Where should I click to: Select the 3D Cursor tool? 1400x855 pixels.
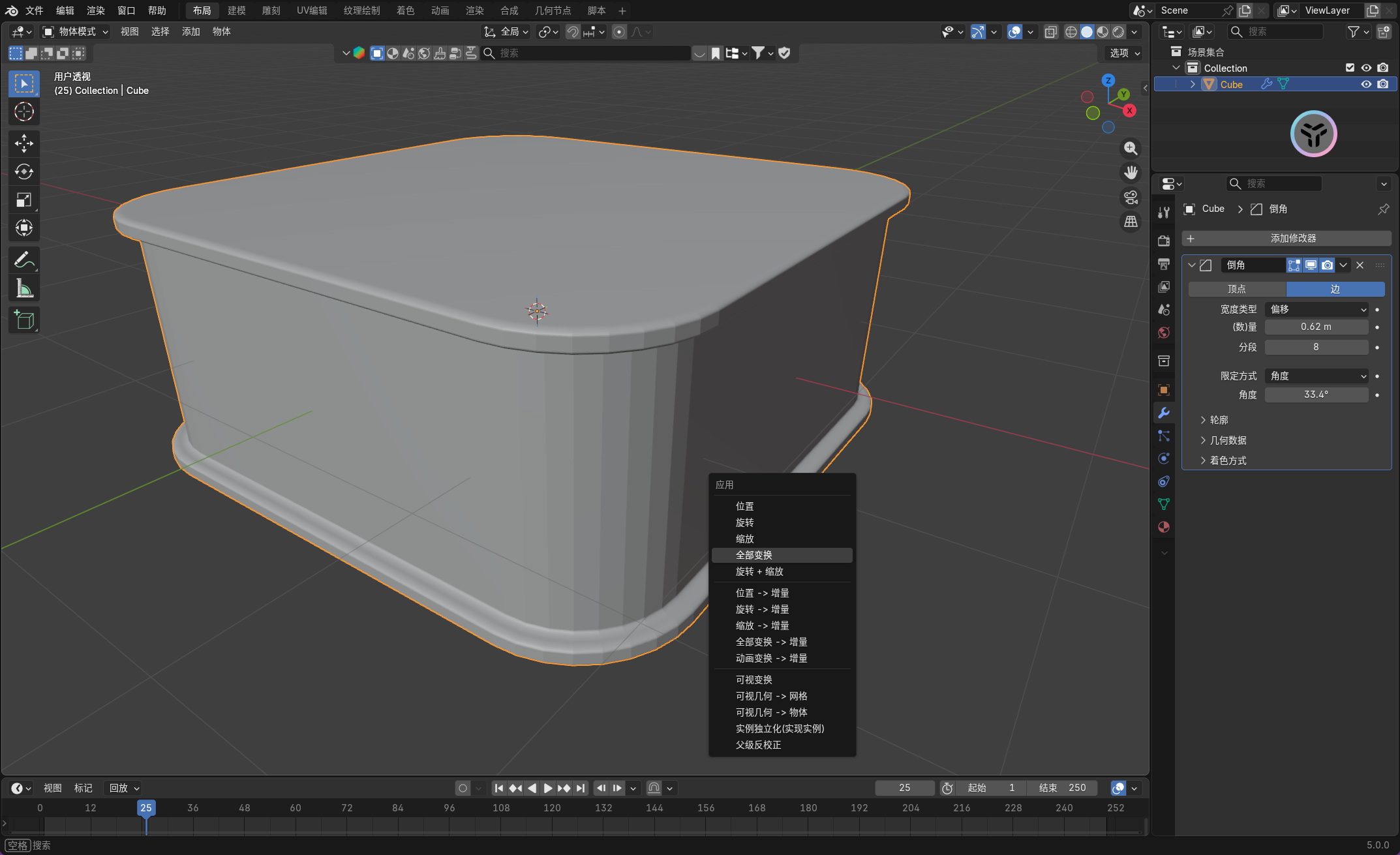pos(24,112)
